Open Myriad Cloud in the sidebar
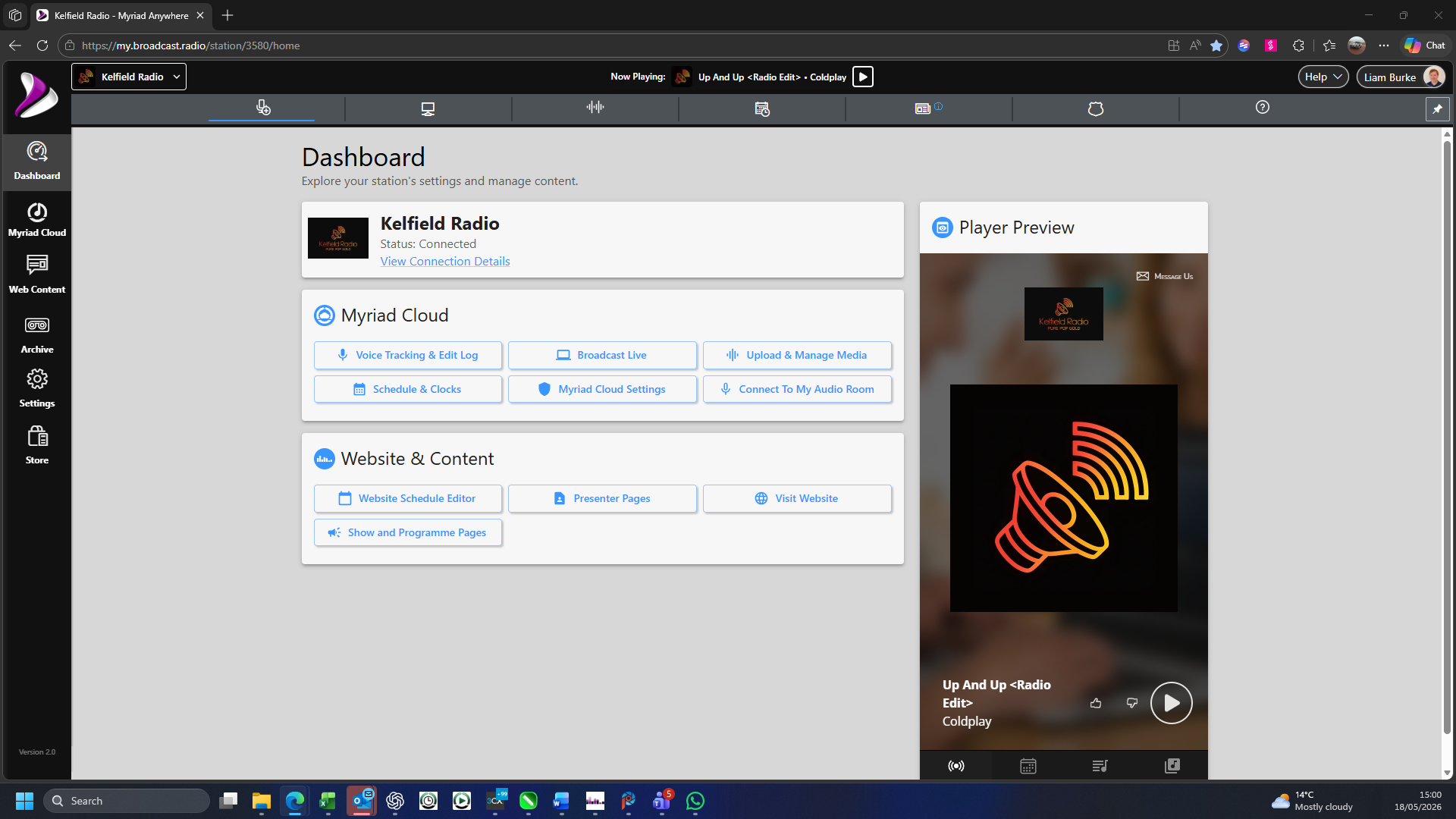Screen dimensions: 1456x819 coord(36,220)
